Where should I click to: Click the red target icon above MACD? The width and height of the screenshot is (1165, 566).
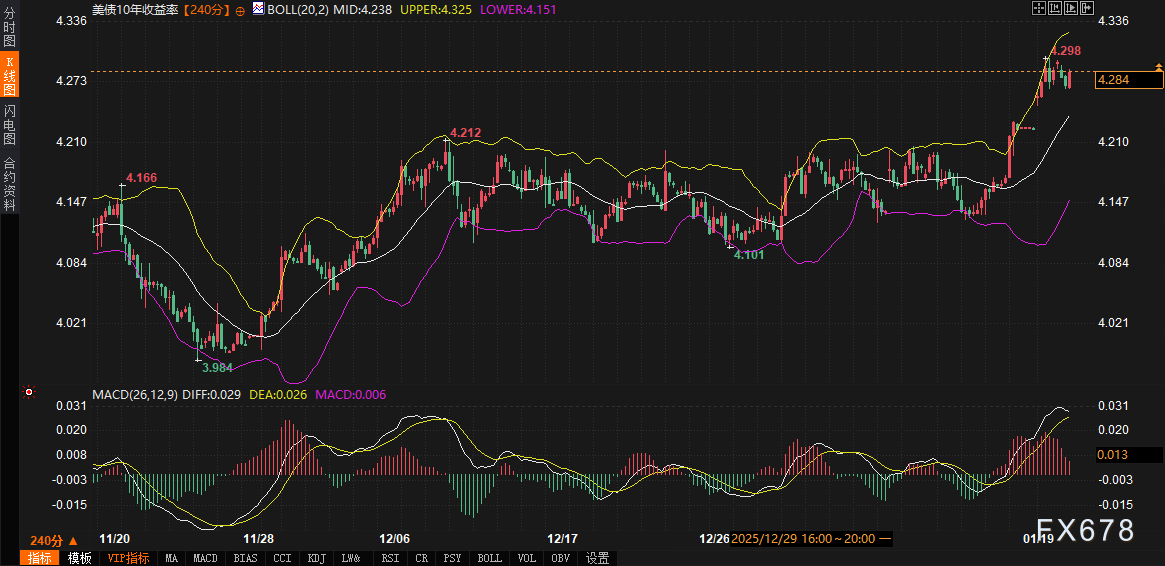coord(29,392)
